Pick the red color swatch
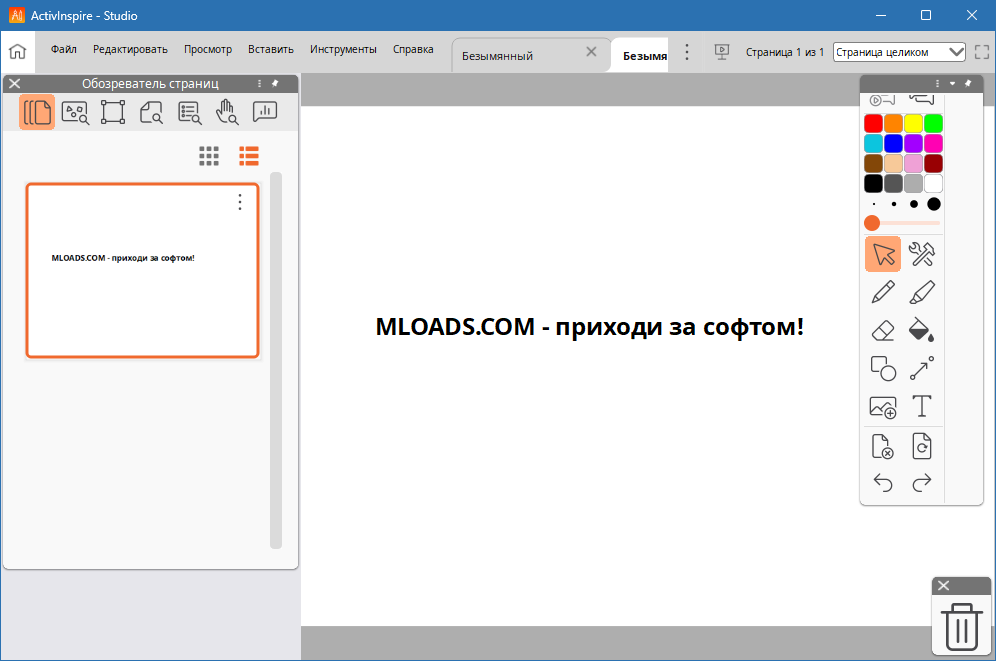The height and width of the screenshot is (661, 996). click(873, 123)
